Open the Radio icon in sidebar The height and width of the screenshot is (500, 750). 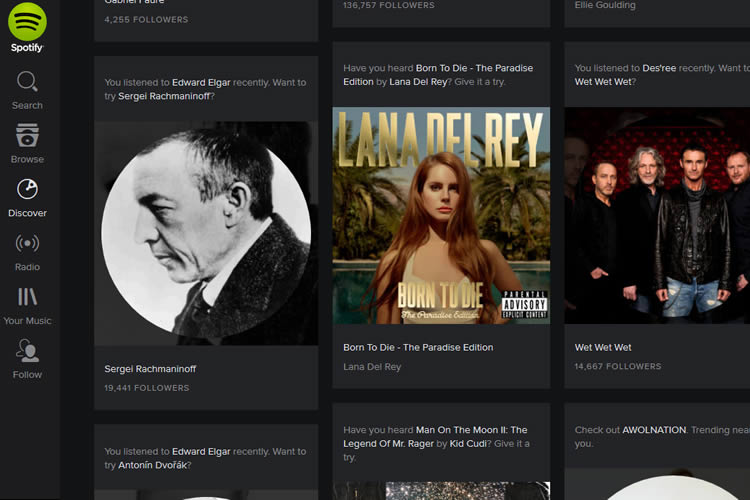(27, 244)
